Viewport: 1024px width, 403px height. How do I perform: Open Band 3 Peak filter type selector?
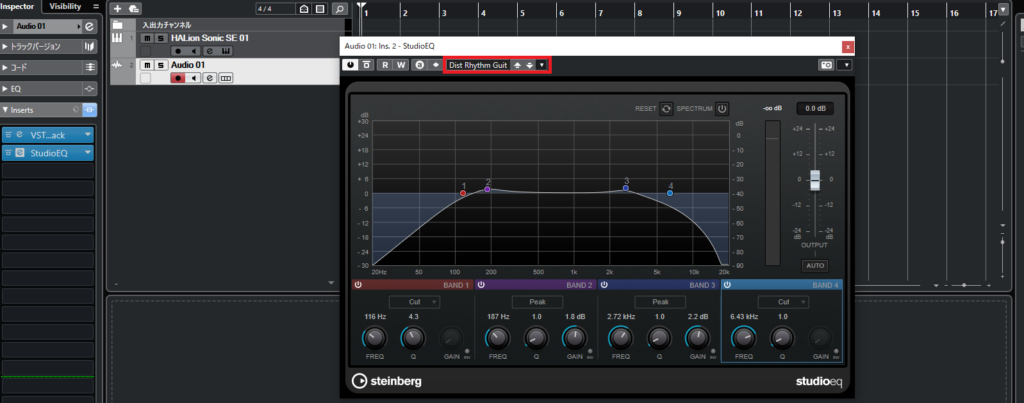click(660, 302)
